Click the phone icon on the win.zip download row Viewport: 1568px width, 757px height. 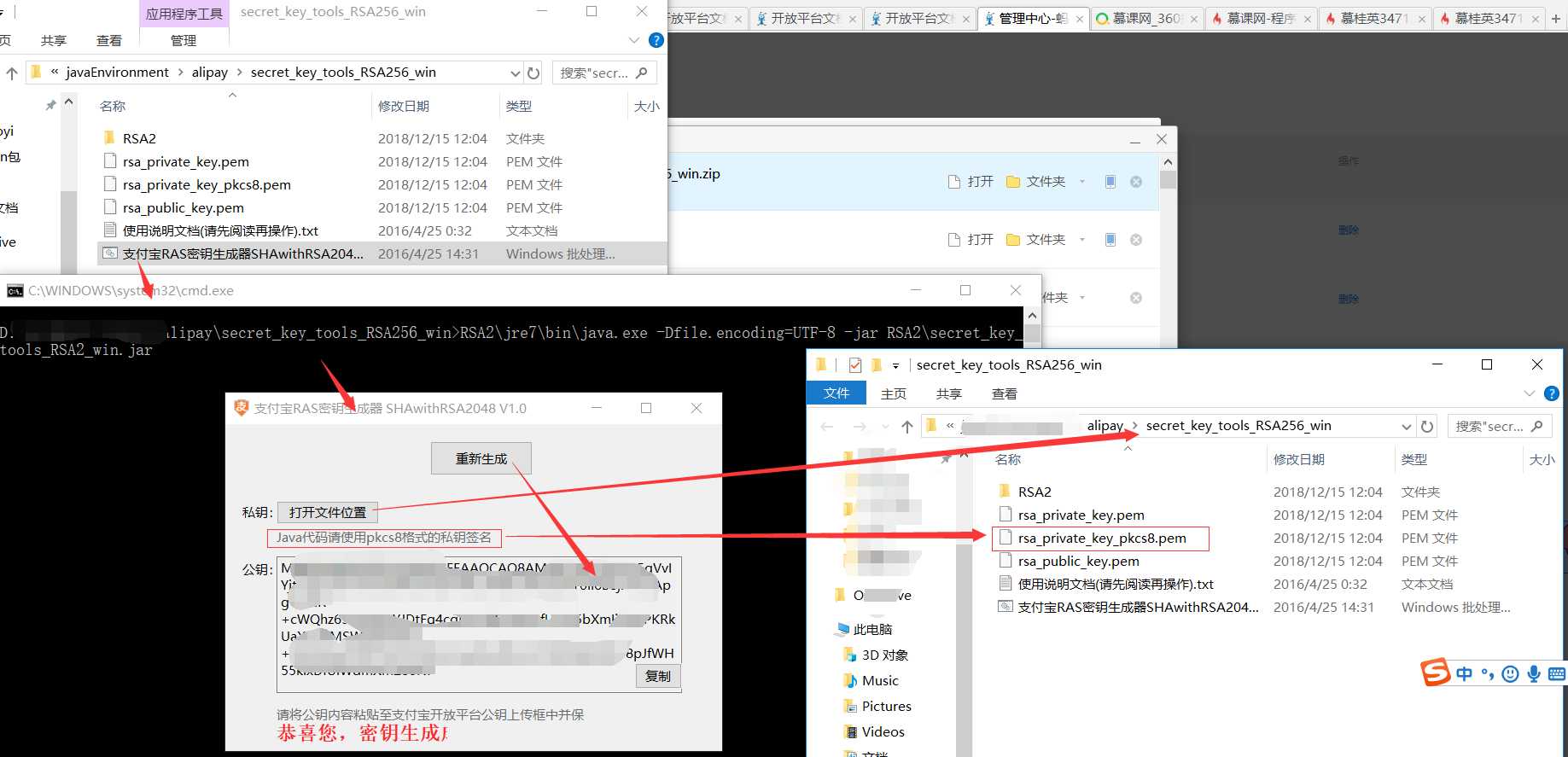pos(1110,182)
